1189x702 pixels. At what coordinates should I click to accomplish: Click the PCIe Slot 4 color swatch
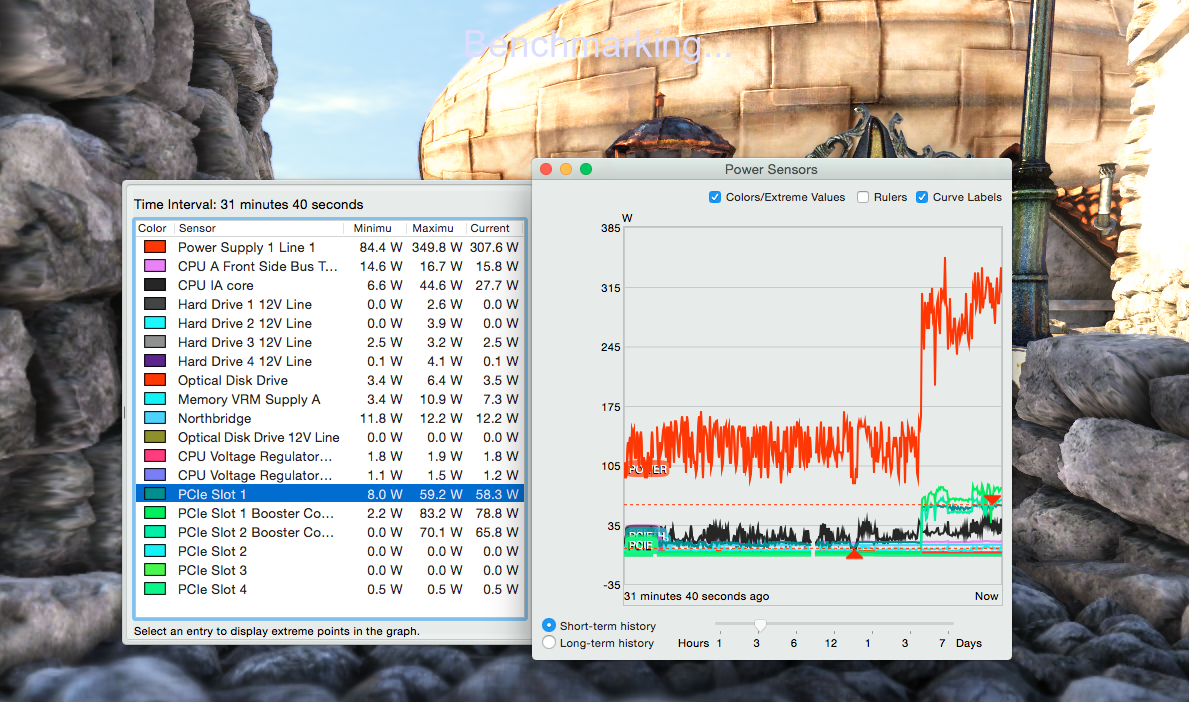[x=155, y=588]
